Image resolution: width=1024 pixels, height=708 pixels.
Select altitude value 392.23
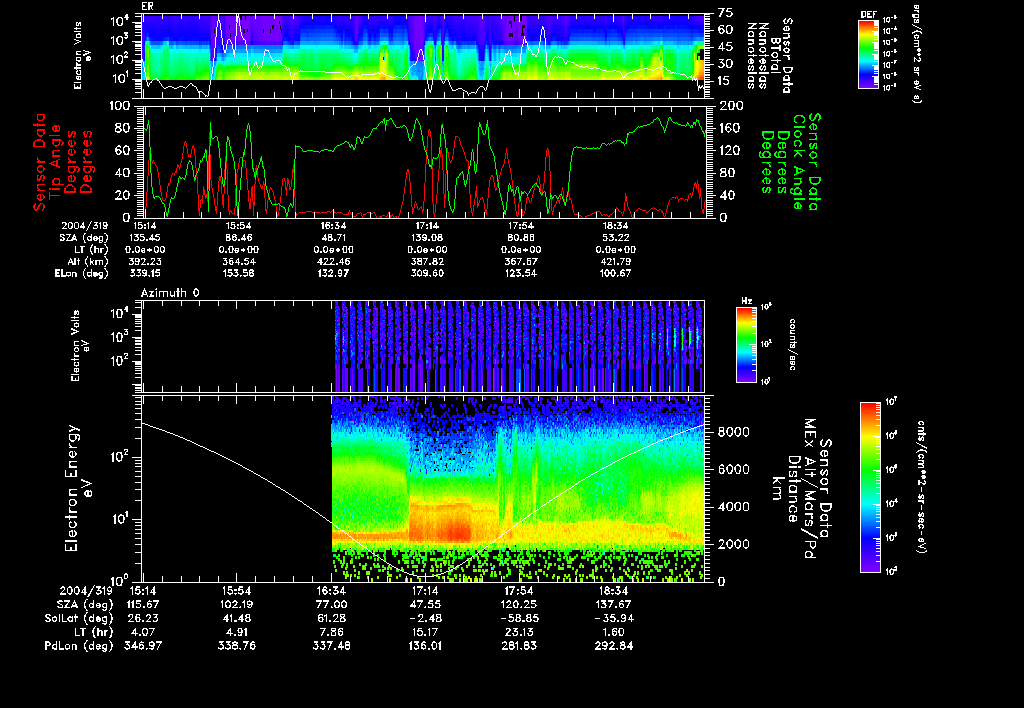145,262
